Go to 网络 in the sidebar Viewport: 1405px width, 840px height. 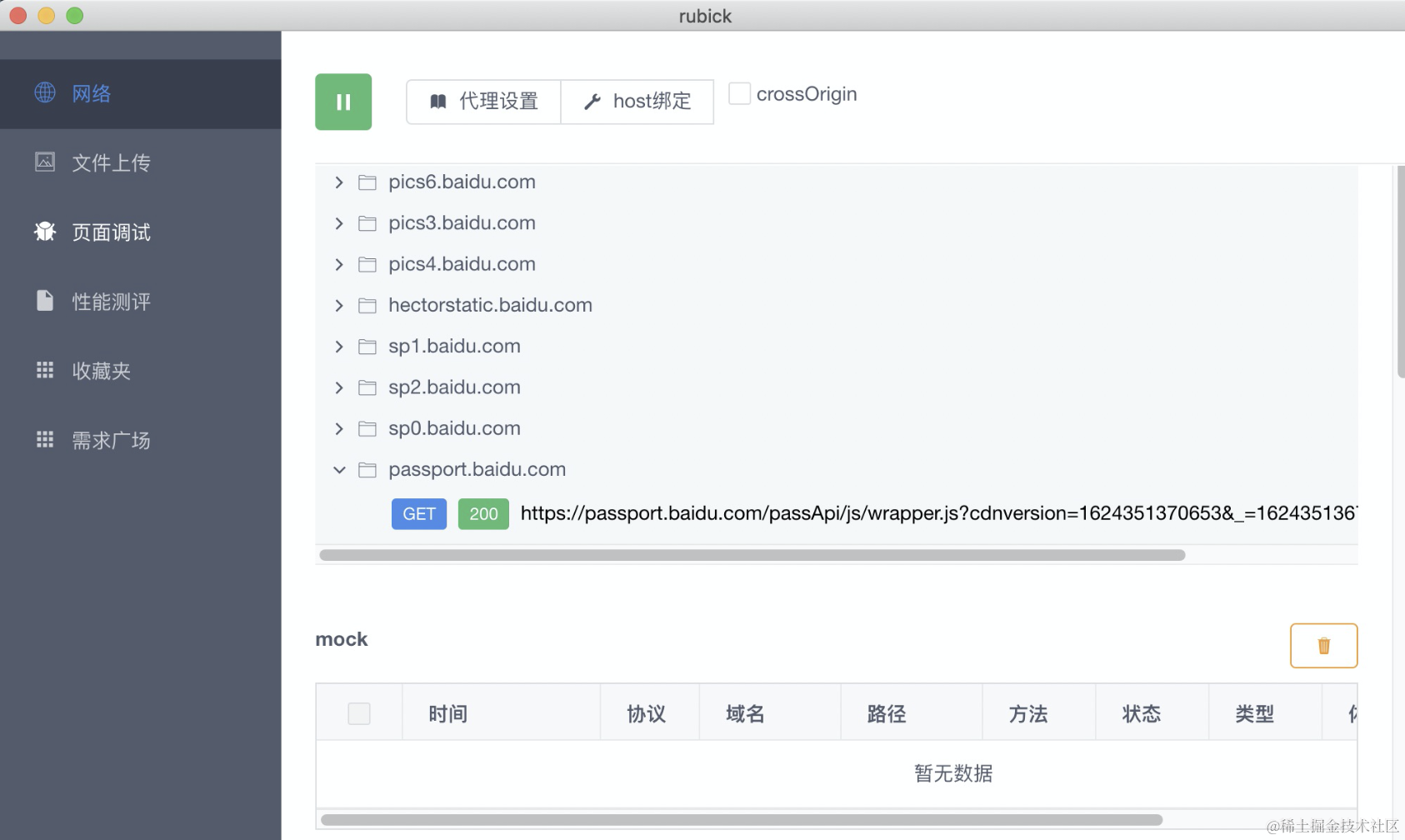[x=140, y=93]
